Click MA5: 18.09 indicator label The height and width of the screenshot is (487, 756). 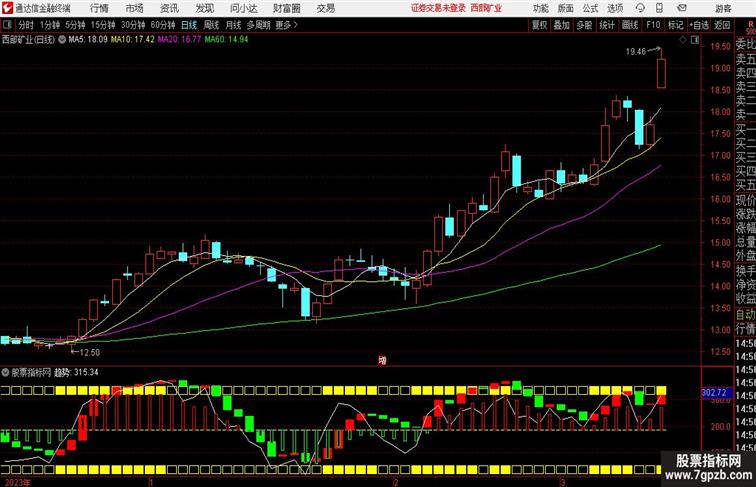[x=88, y=40]
